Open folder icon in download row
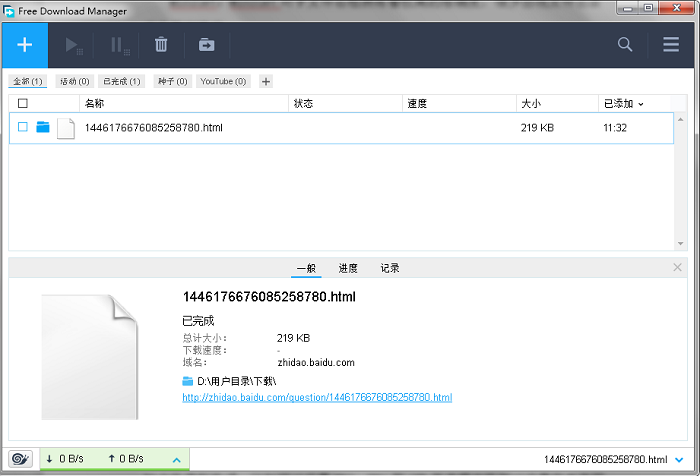700x476 pixels. click(x=43, y=127)
